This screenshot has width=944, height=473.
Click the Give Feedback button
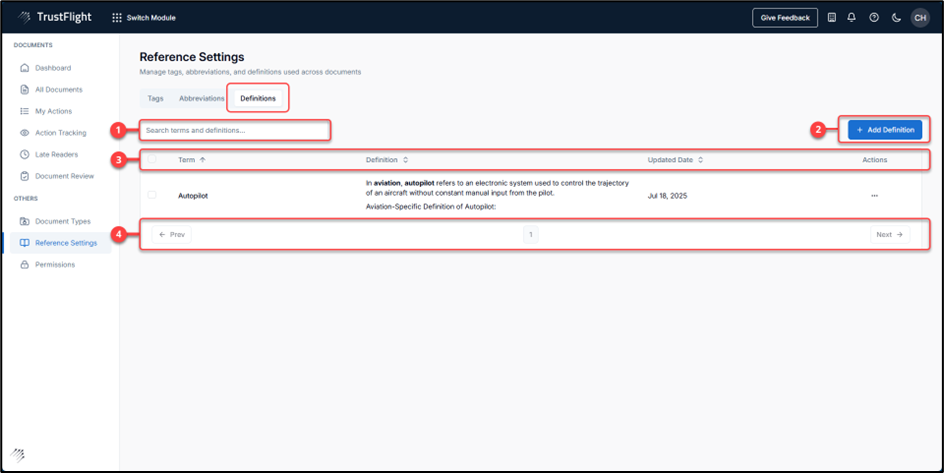785,18
